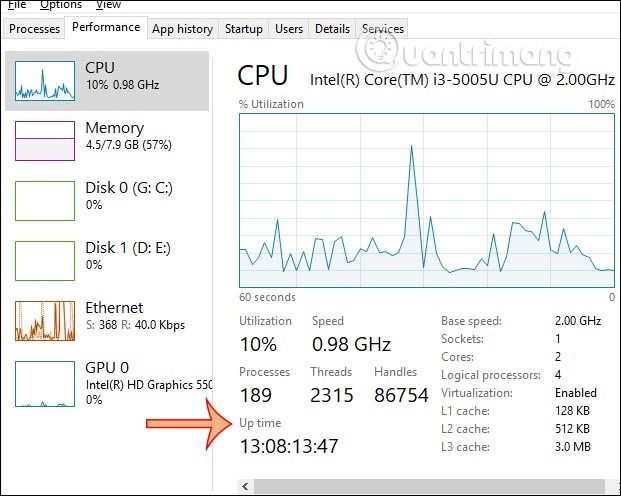Select the Memory usage thumbnail
Image resolution: width=621 pixels, height=496 pixels.
pos(45,140)
